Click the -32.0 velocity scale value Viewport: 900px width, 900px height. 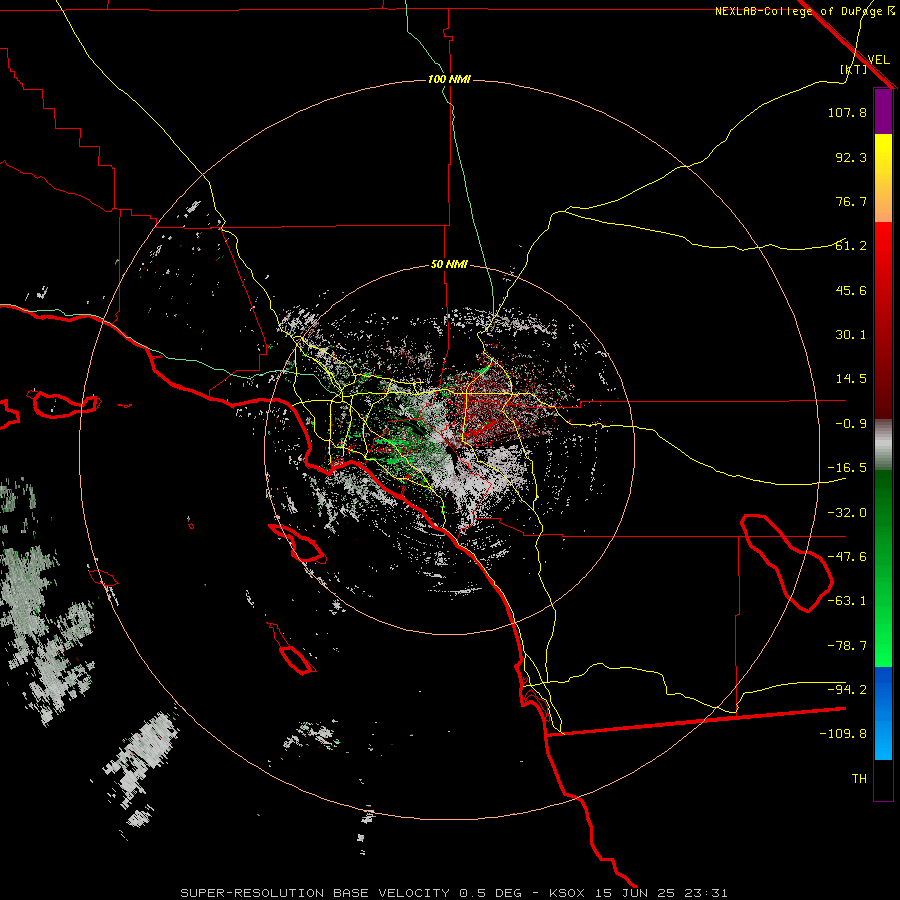click(847, 513)
